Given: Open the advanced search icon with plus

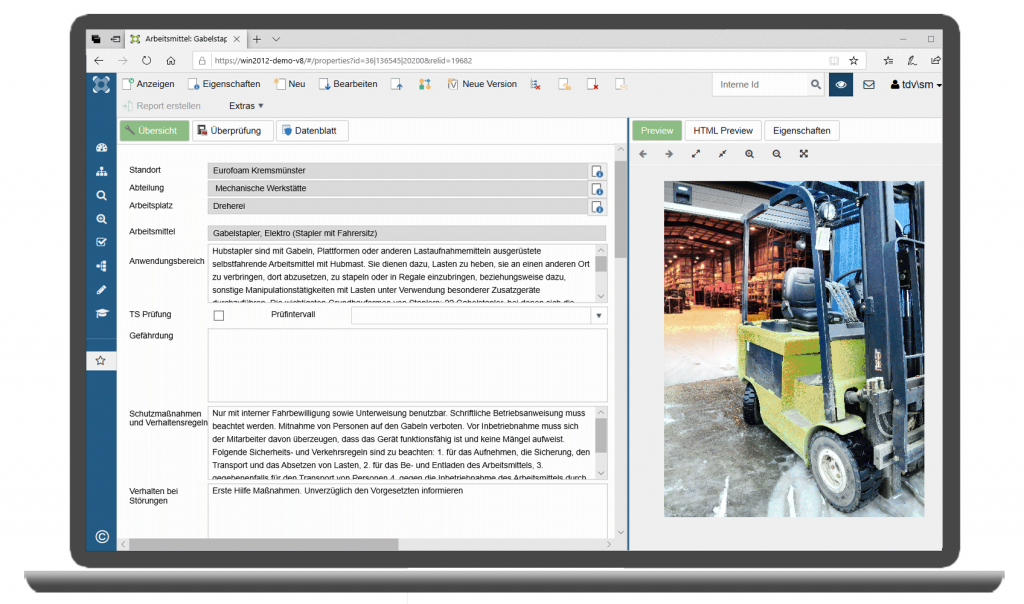Looking at the screenshot, I should tap(101, 219).
